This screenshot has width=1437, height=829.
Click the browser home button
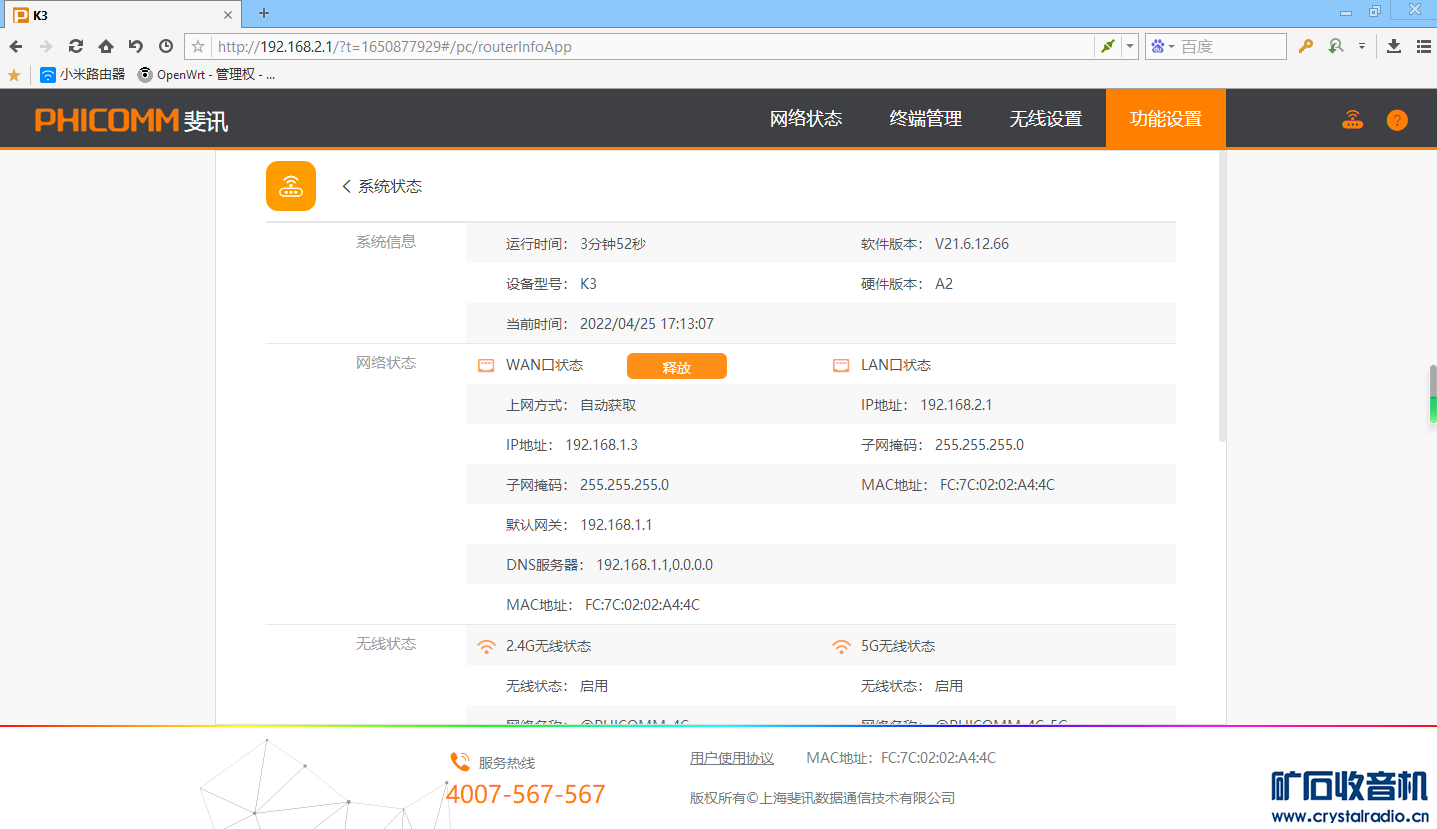point(106,46)
